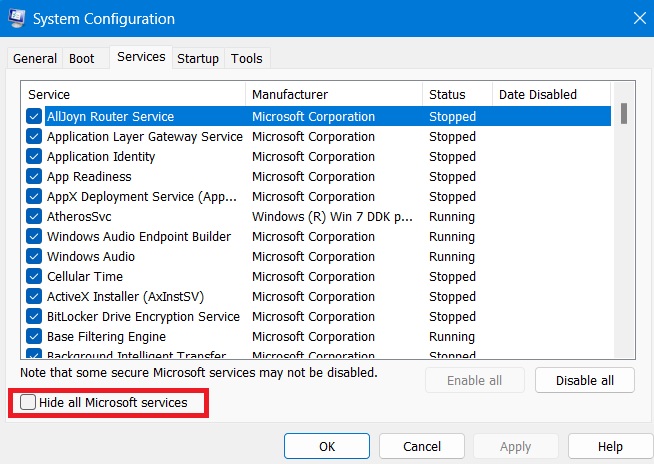Viewport: 654px width, 464px height.
Task: Click Microsoft Corporation cell for Windows Audio
Action: point(314,257)
